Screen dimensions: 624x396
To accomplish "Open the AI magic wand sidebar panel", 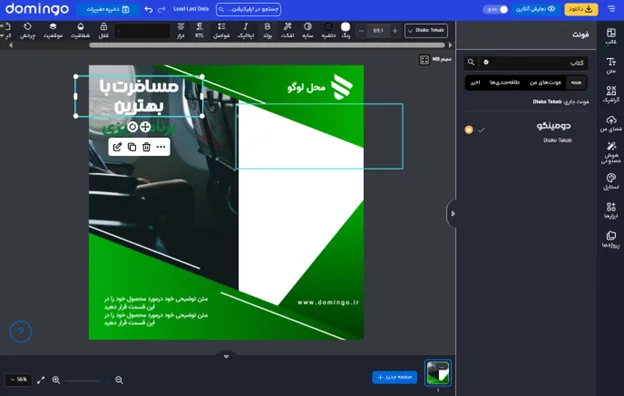I will coord(611,153).
